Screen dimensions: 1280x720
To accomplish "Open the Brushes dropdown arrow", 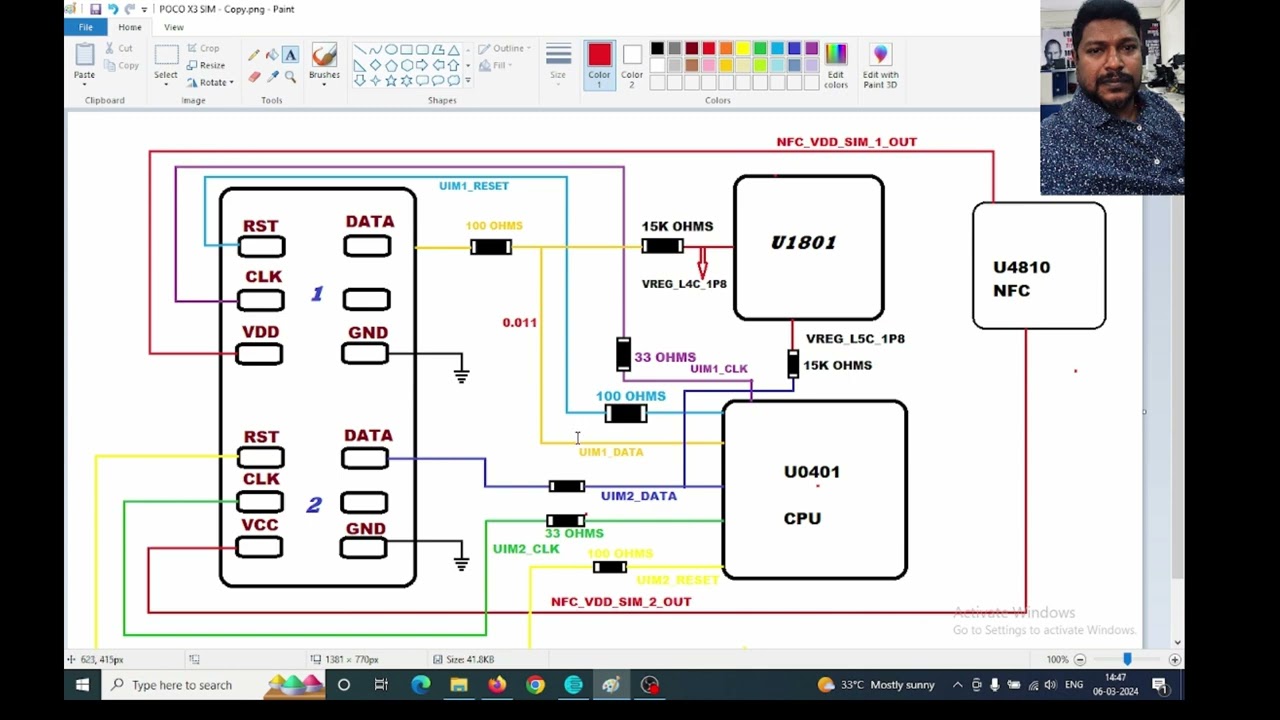I will 324,84.
